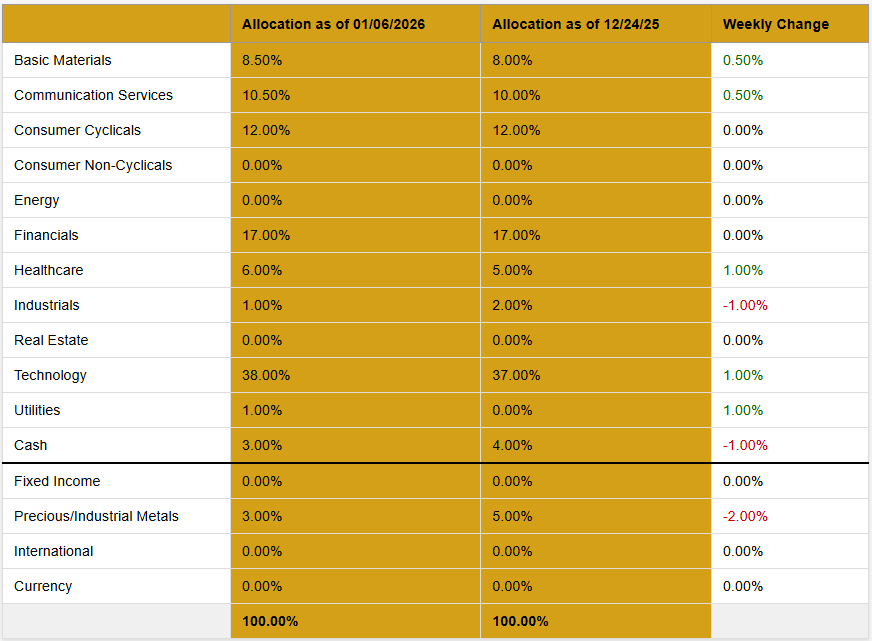Select the 'Utilities' row label
Viewport: 872px width, 641px height.
(x=37, y=410)
